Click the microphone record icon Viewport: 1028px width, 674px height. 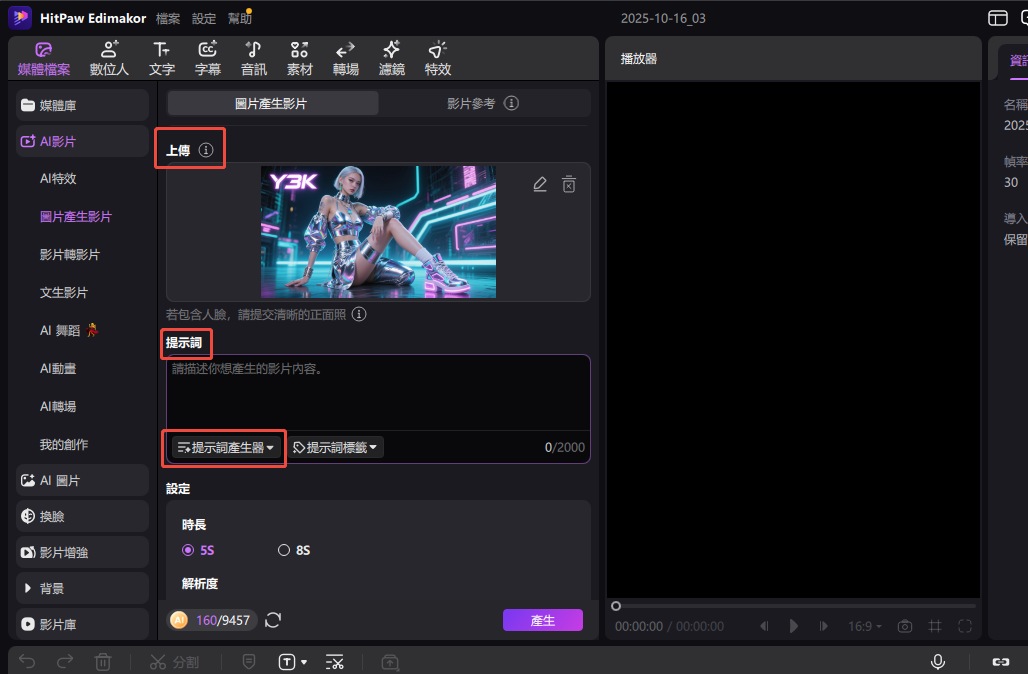click(x=938, y=662)
